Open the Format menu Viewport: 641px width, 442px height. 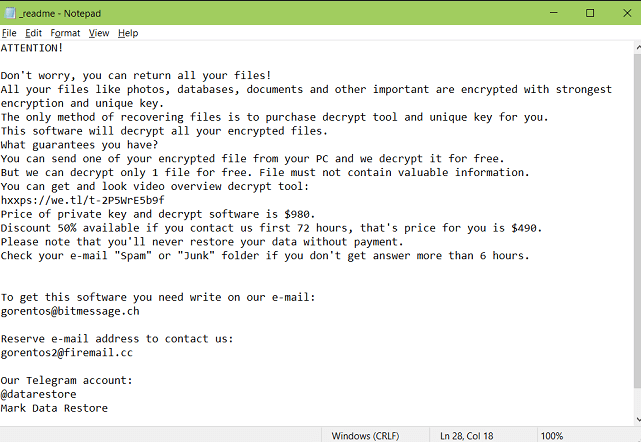(x=66, y=33)
